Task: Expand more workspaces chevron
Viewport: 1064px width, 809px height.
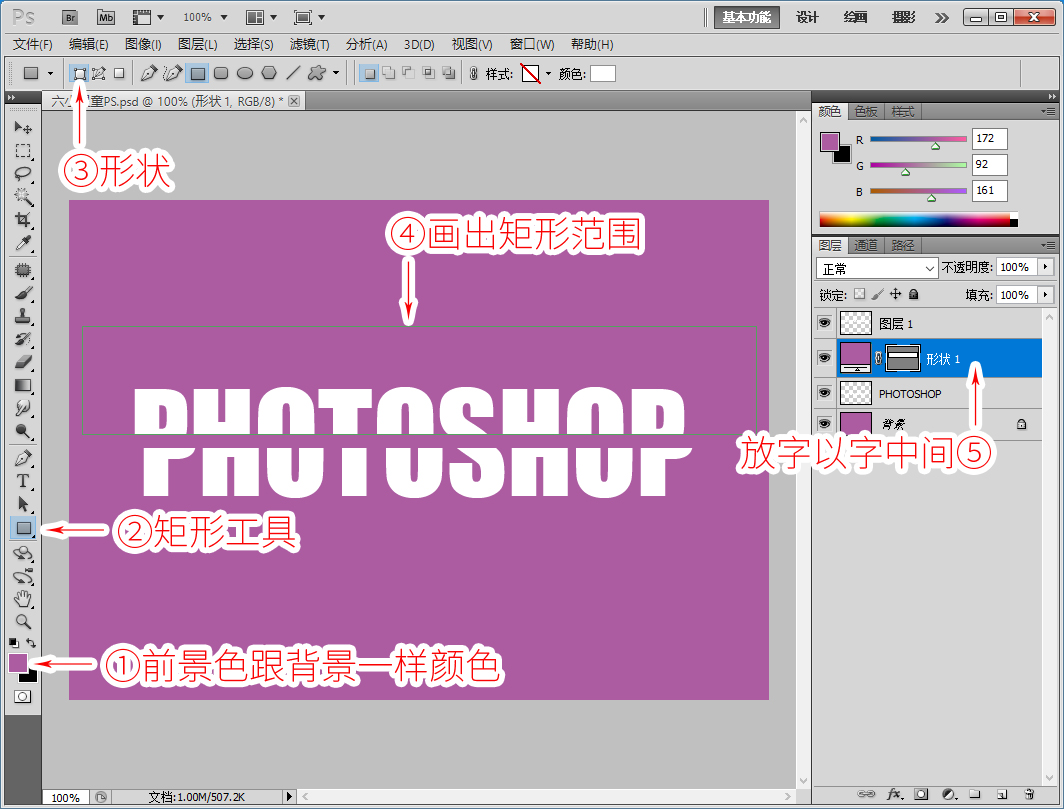Action: point(942,18)
